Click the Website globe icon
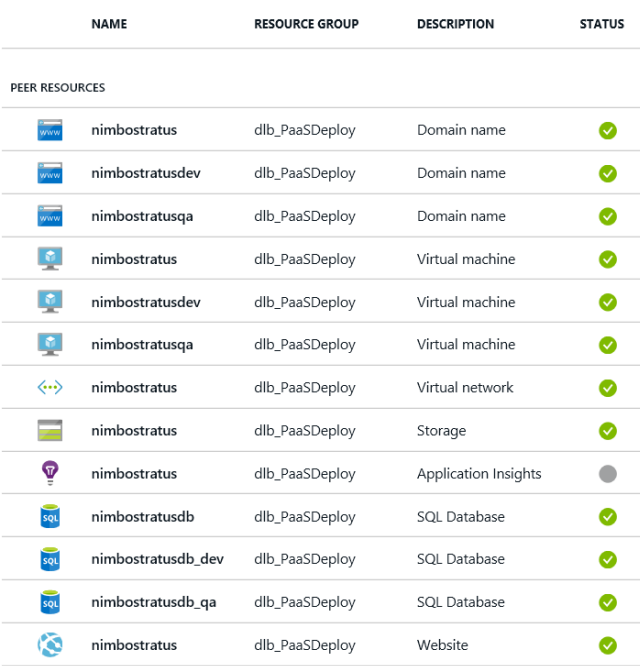 tap(50, 645)
